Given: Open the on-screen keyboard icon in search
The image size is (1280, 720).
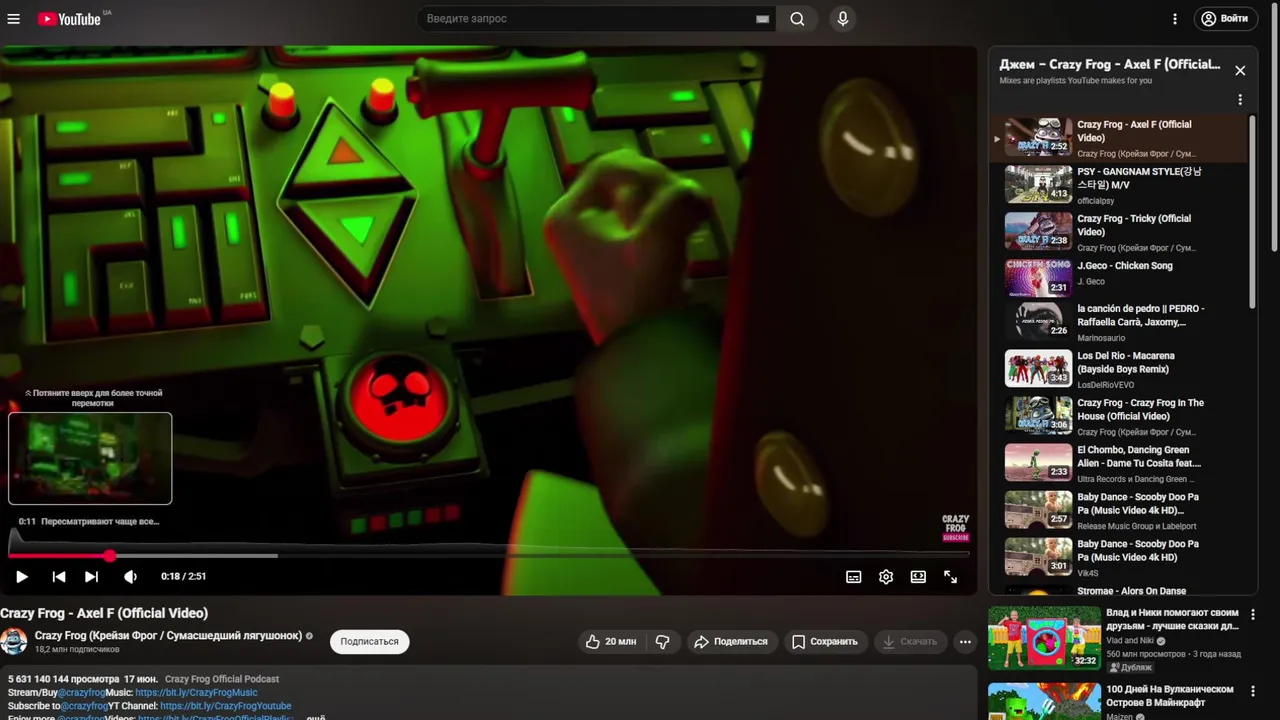Looking at the screenshot, I should point(763,19).
